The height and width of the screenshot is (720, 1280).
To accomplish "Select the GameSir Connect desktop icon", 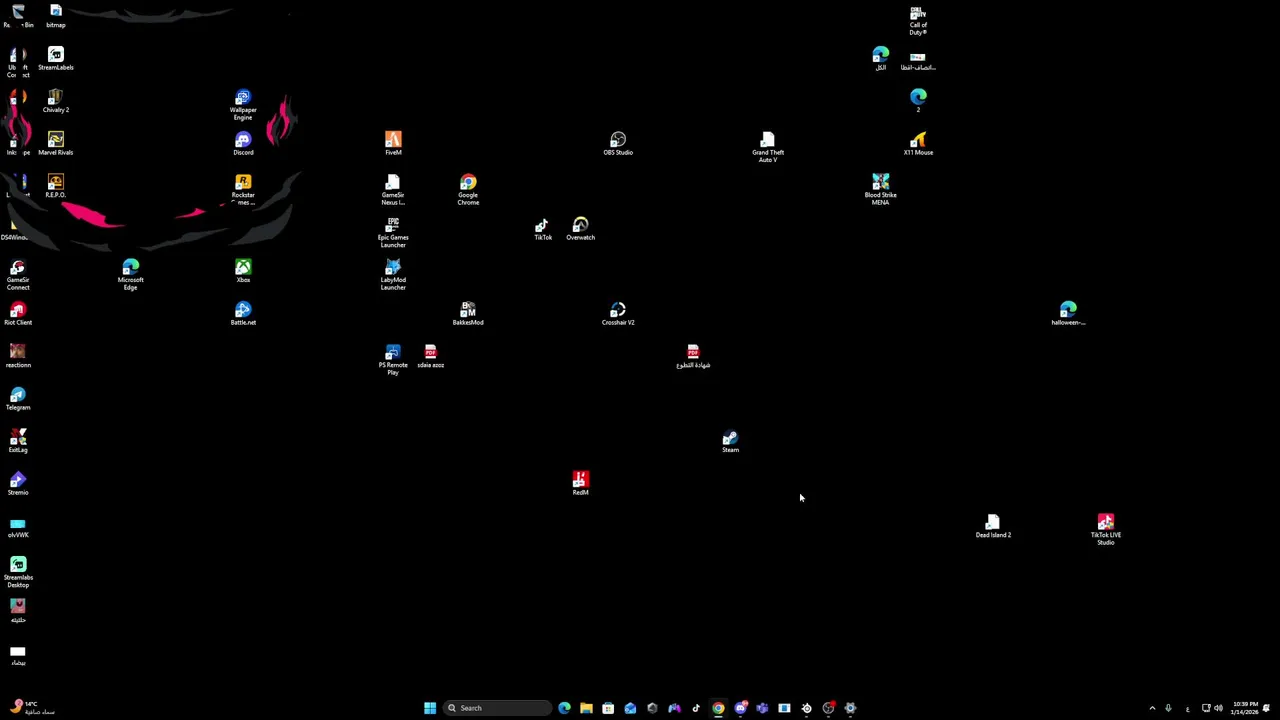I will 18,274.
